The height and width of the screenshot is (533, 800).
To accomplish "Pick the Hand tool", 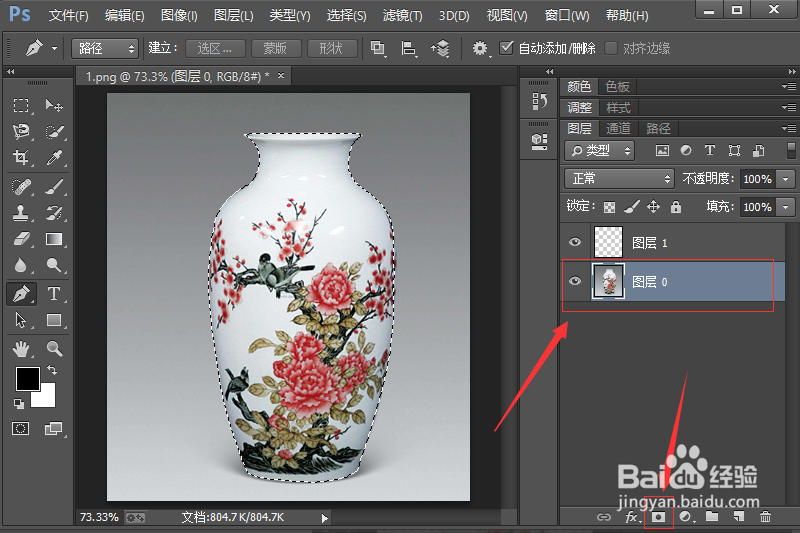I will [x=21, y=349].
